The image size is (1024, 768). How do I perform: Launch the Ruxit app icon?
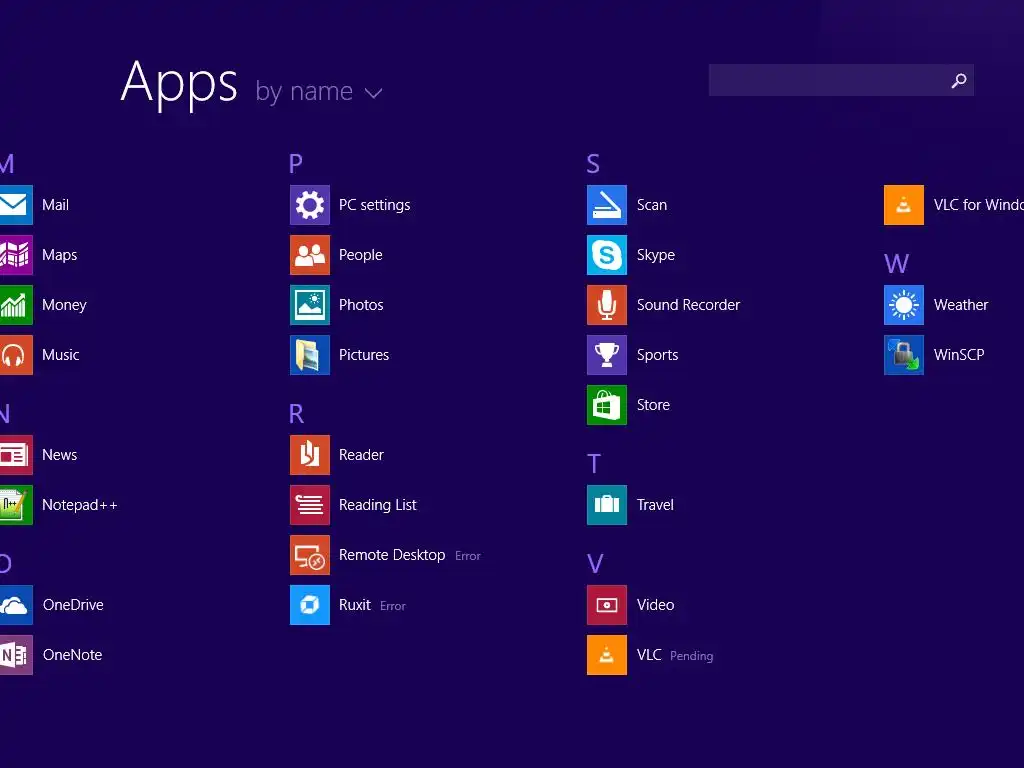(x=310, y=605)
